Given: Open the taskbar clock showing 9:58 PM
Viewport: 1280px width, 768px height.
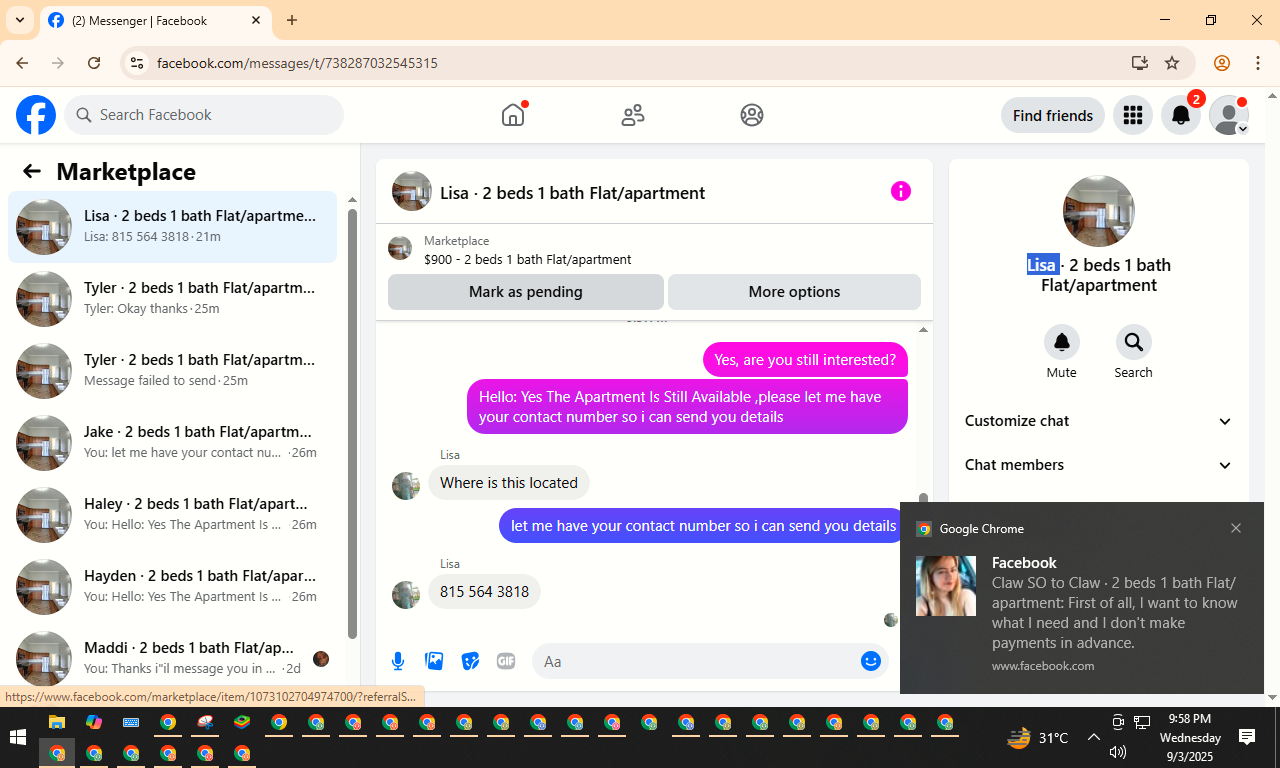Looking at the screenshot, I should click(x=1190, y=738).
